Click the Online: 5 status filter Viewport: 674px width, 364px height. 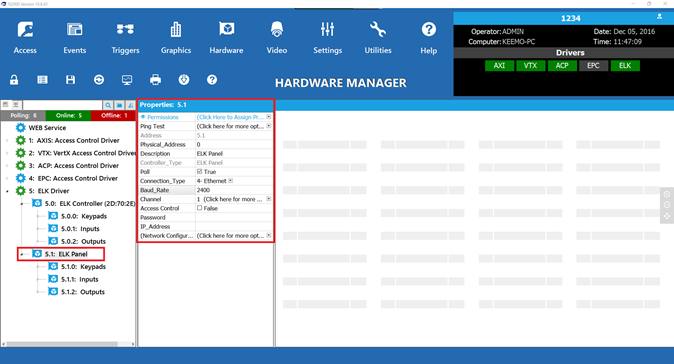click(x=68, y=115)
